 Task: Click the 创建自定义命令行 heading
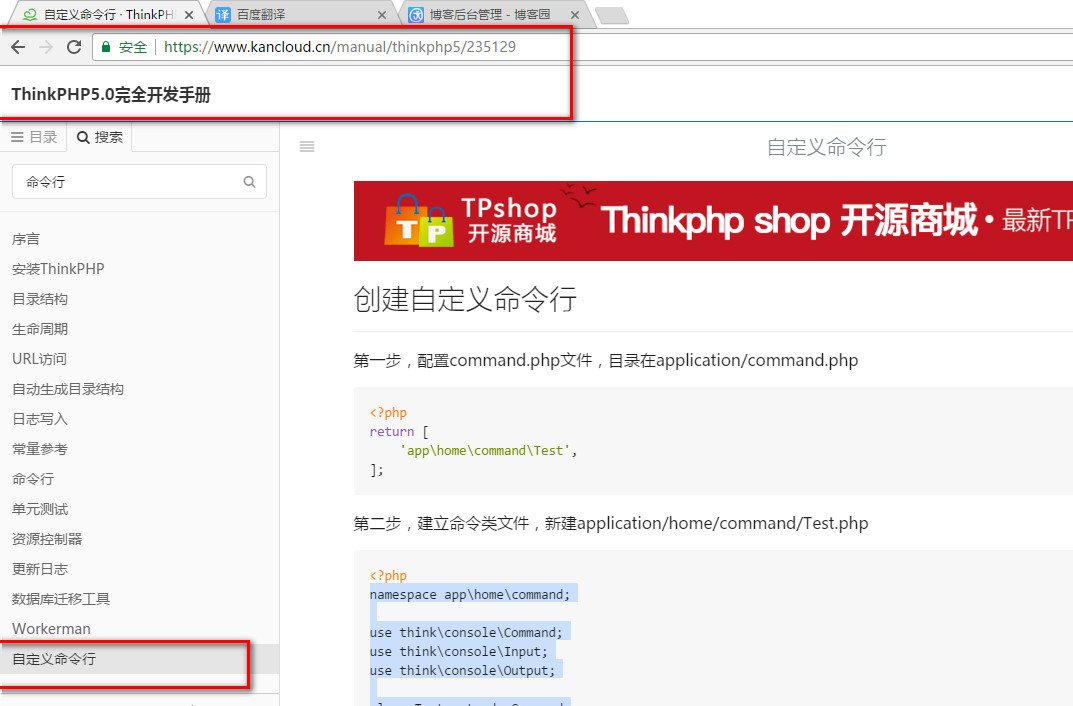(465, 300)
